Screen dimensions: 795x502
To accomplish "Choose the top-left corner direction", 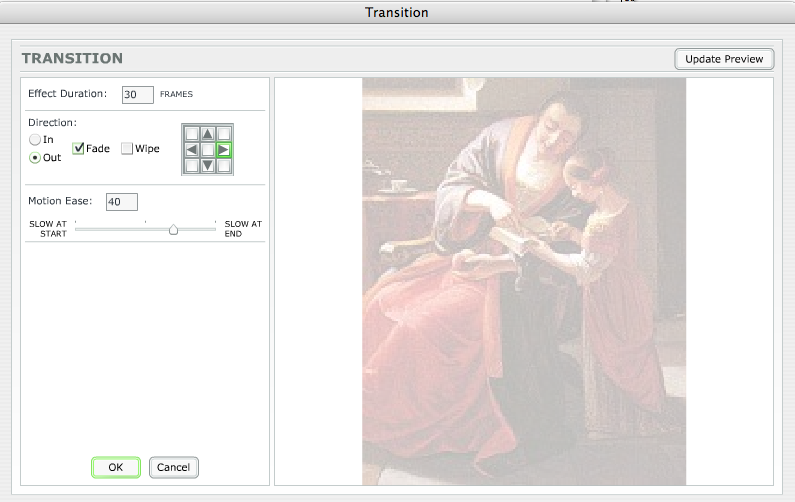I will [x=192, y=134].
